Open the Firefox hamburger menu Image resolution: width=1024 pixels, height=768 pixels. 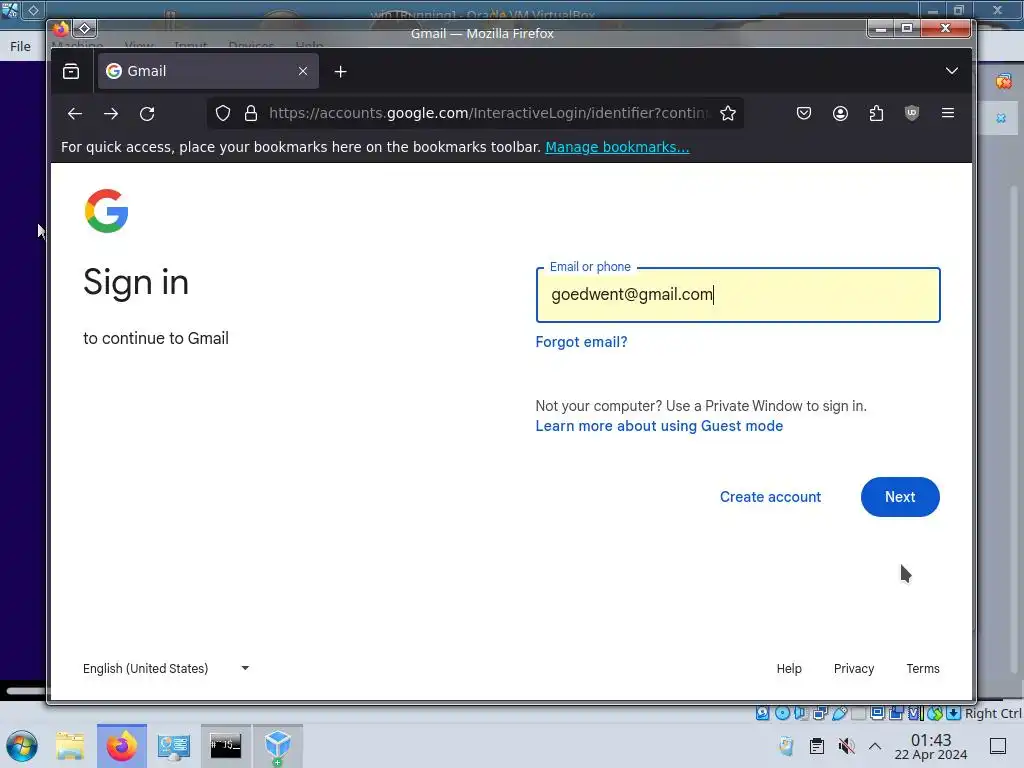click(948, 114)
